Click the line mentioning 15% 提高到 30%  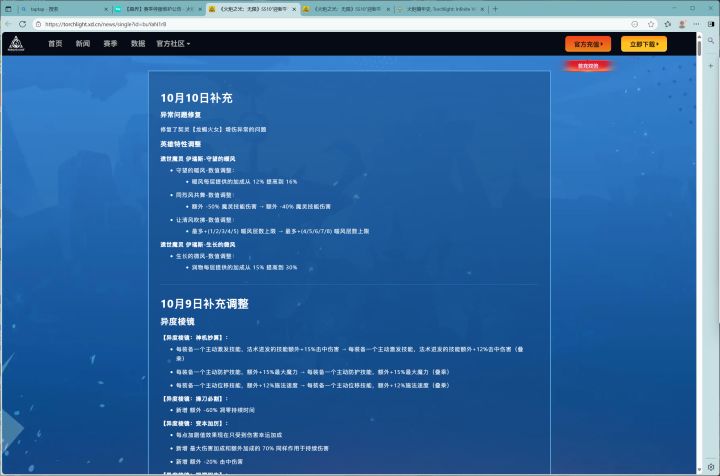pyautogui.click(x=244, y=267)
